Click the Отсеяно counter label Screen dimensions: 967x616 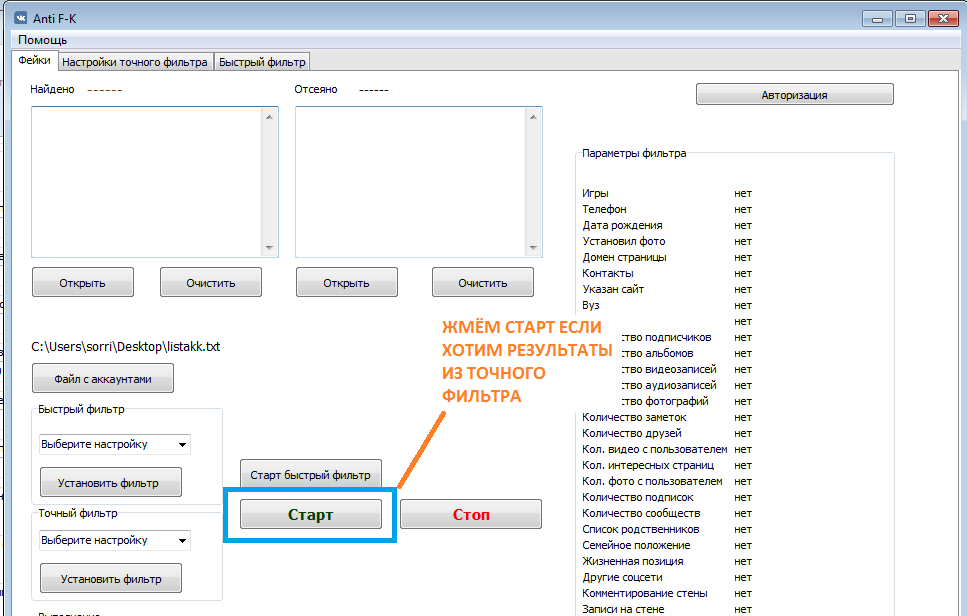tap(316, 89)
